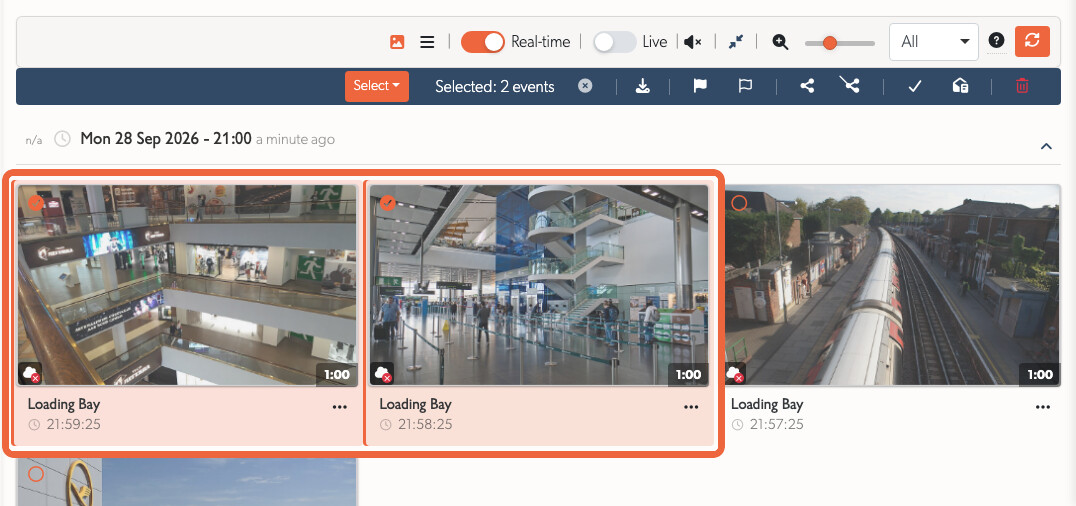Click the compress arrows icon
Viewport: 1076px width, 506px height.
coord(736,42)
